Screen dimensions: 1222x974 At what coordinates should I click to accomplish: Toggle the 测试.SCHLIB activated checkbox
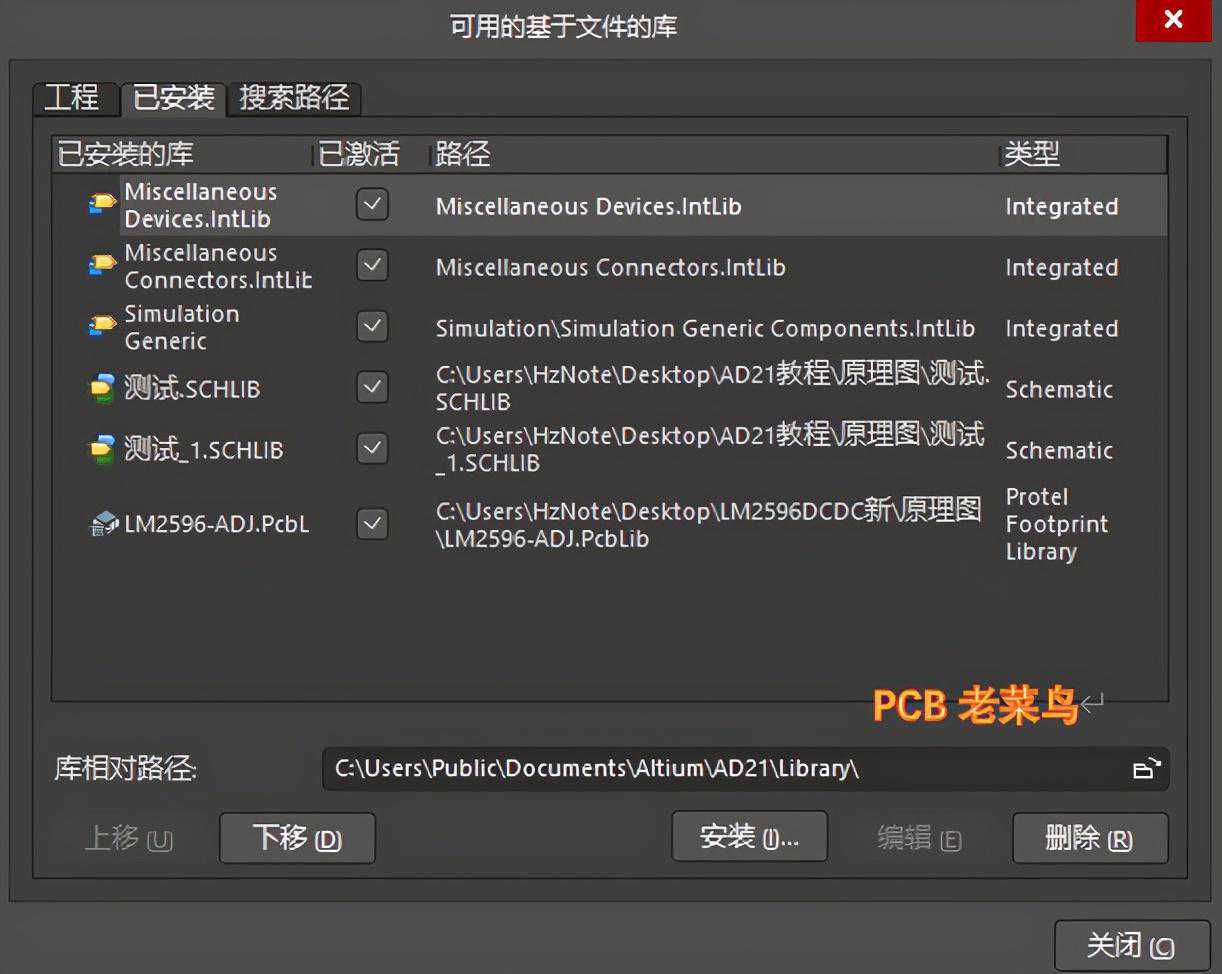pyautogui.click(x=372, y=388)
